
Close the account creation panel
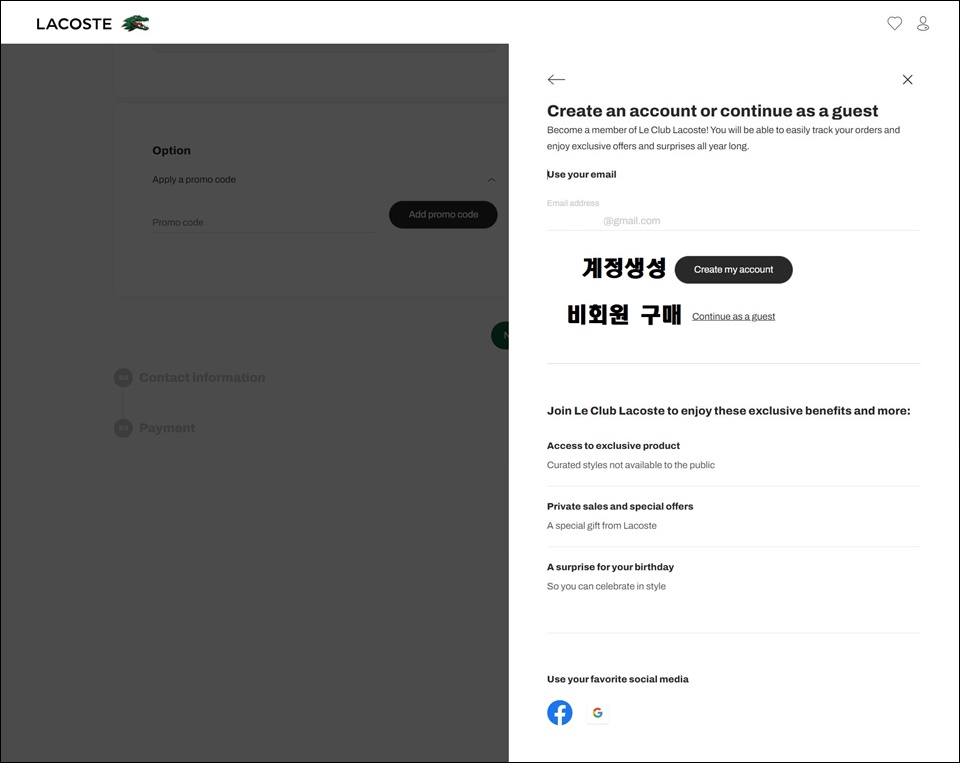point(907,80)
